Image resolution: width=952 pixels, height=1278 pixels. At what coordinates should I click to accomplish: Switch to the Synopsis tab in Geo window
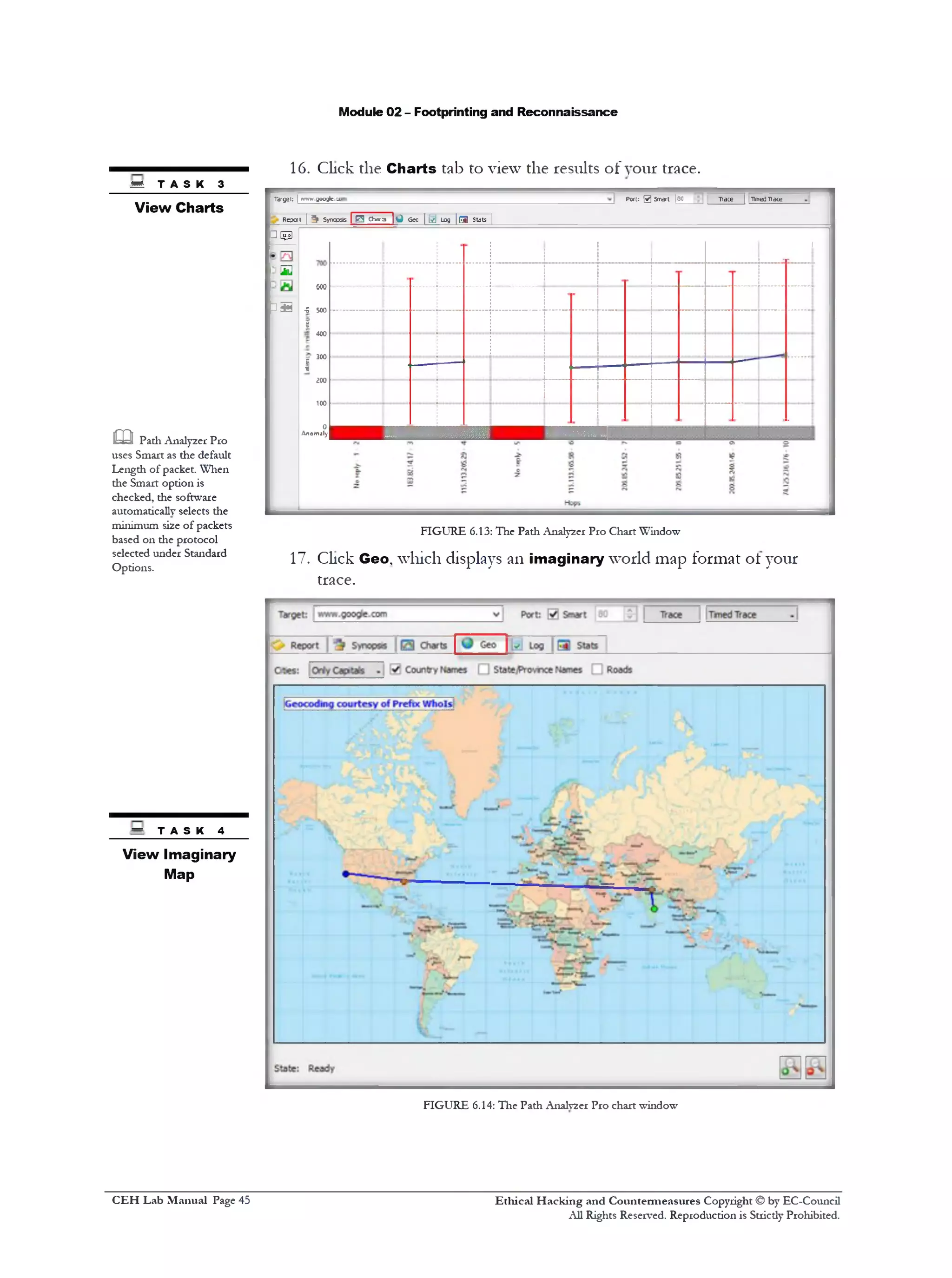point(362,646)
